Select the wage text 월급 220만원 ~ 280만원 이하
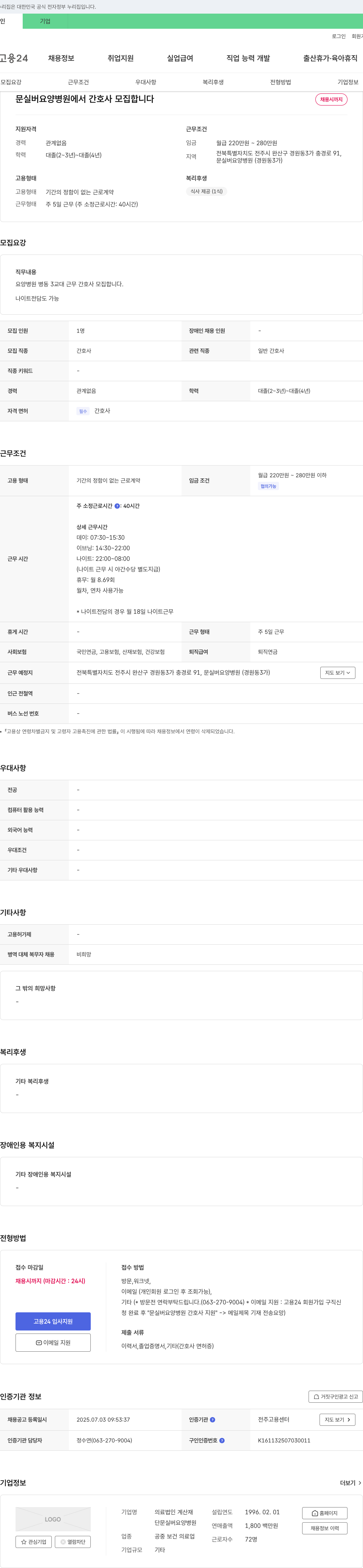363x1568 pixels. click(x=292, y=475)
